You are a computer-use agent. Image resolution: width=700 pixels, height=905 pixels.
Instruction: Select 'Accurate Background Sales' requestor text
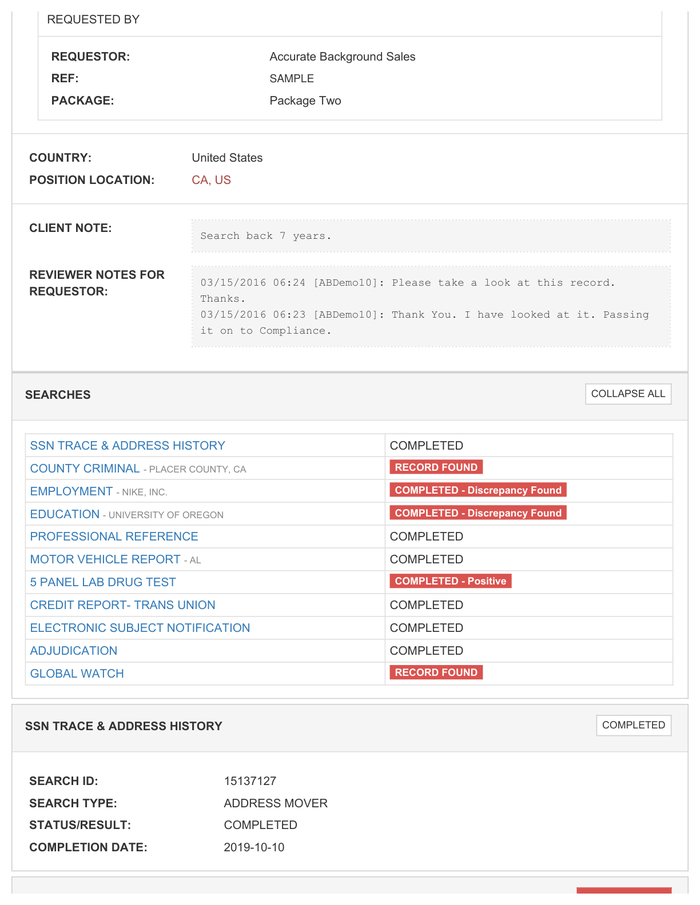pos(342,57)
